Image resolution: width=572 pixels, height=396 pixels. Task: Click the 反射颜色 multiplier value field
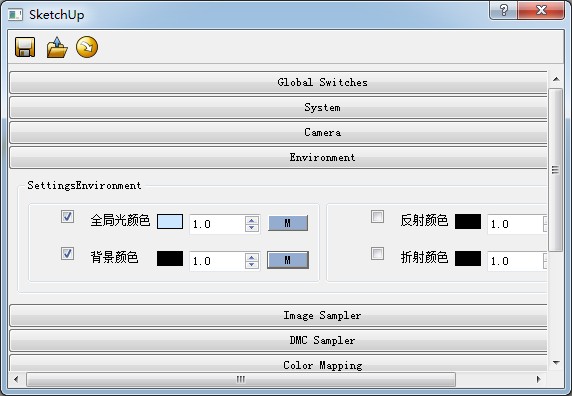(515, 224)
